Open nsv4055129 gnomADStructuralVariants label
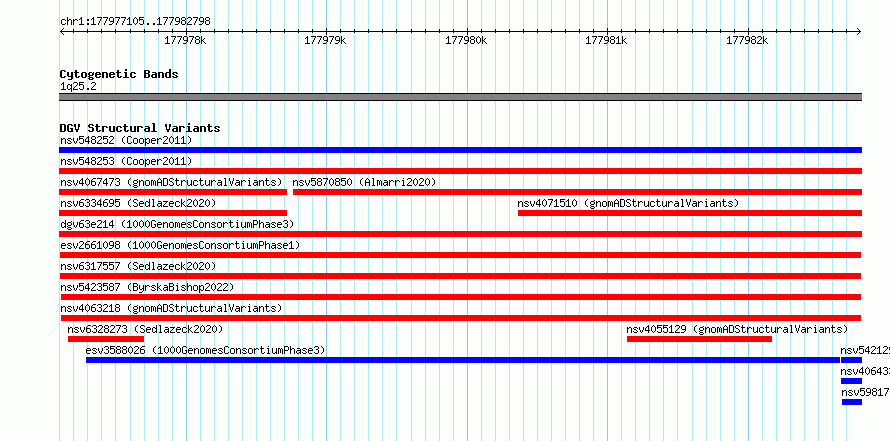This screenshot has width=890, height=441. tap(737, 329)
